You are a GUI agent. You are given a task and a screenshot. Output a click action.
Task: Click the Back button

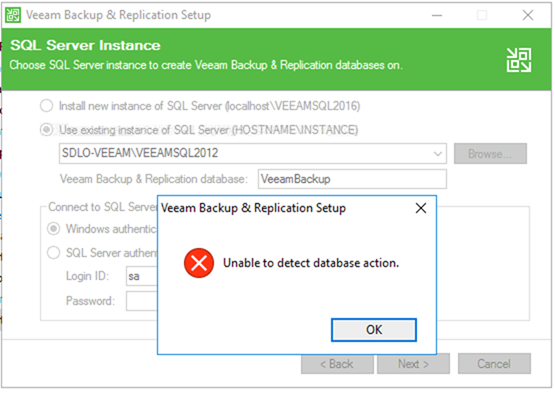pos(337,364)
